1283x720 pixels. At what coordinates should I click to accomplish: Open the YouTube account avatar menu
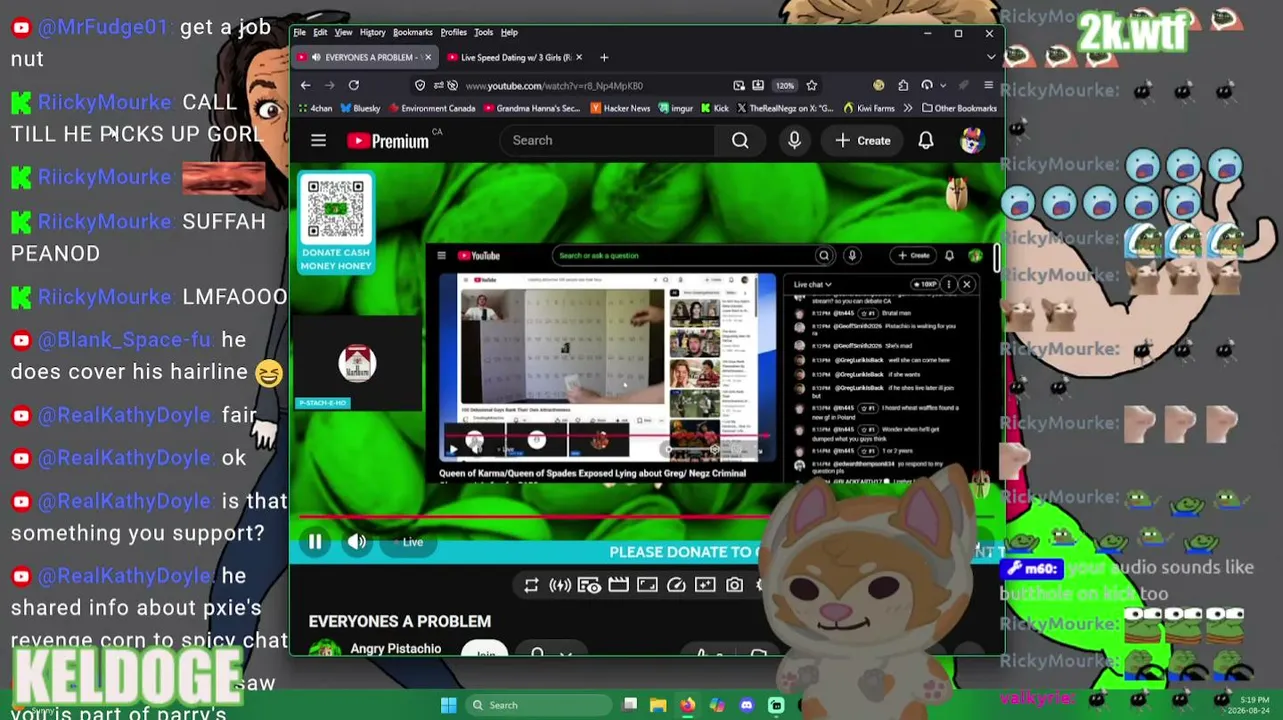(971, 141)
